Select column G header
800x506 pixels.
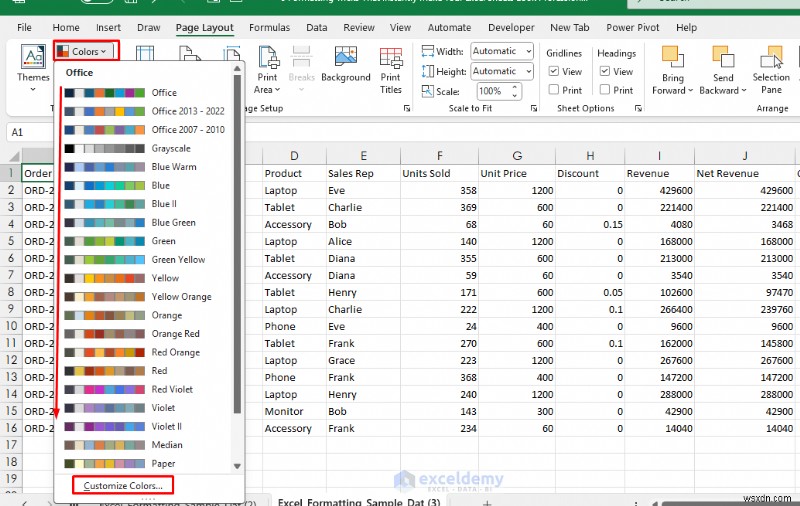pos(516,156)
